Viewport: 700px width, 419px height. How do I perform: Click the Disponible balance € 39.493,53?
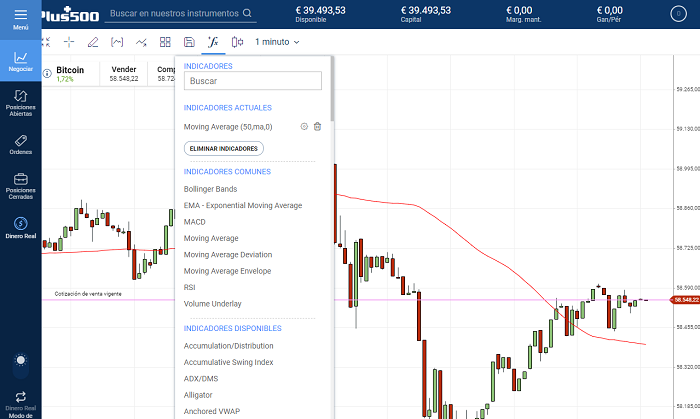coord(321,10)
